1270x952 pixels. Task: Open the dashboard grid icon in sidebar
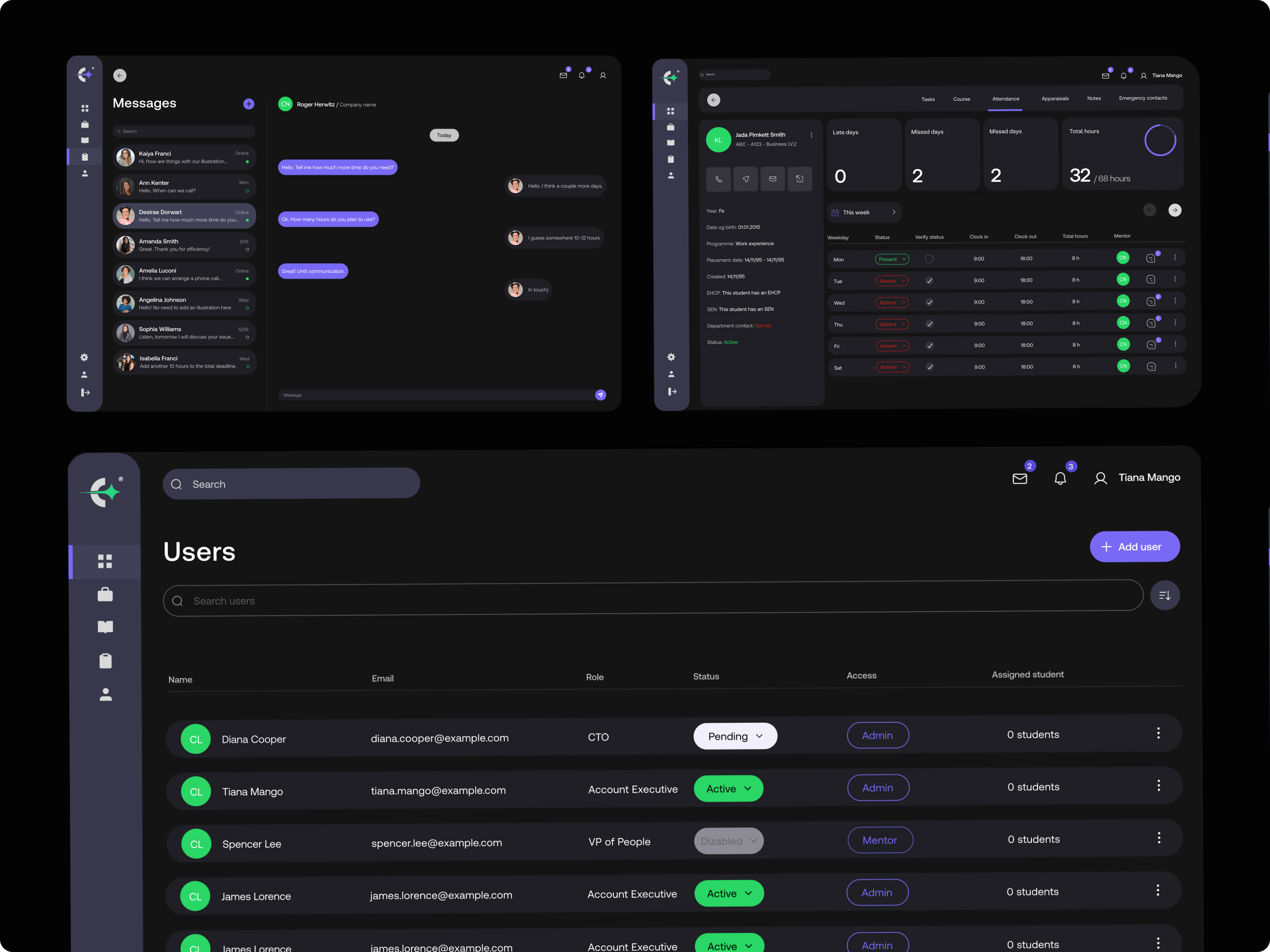[105, 561]
